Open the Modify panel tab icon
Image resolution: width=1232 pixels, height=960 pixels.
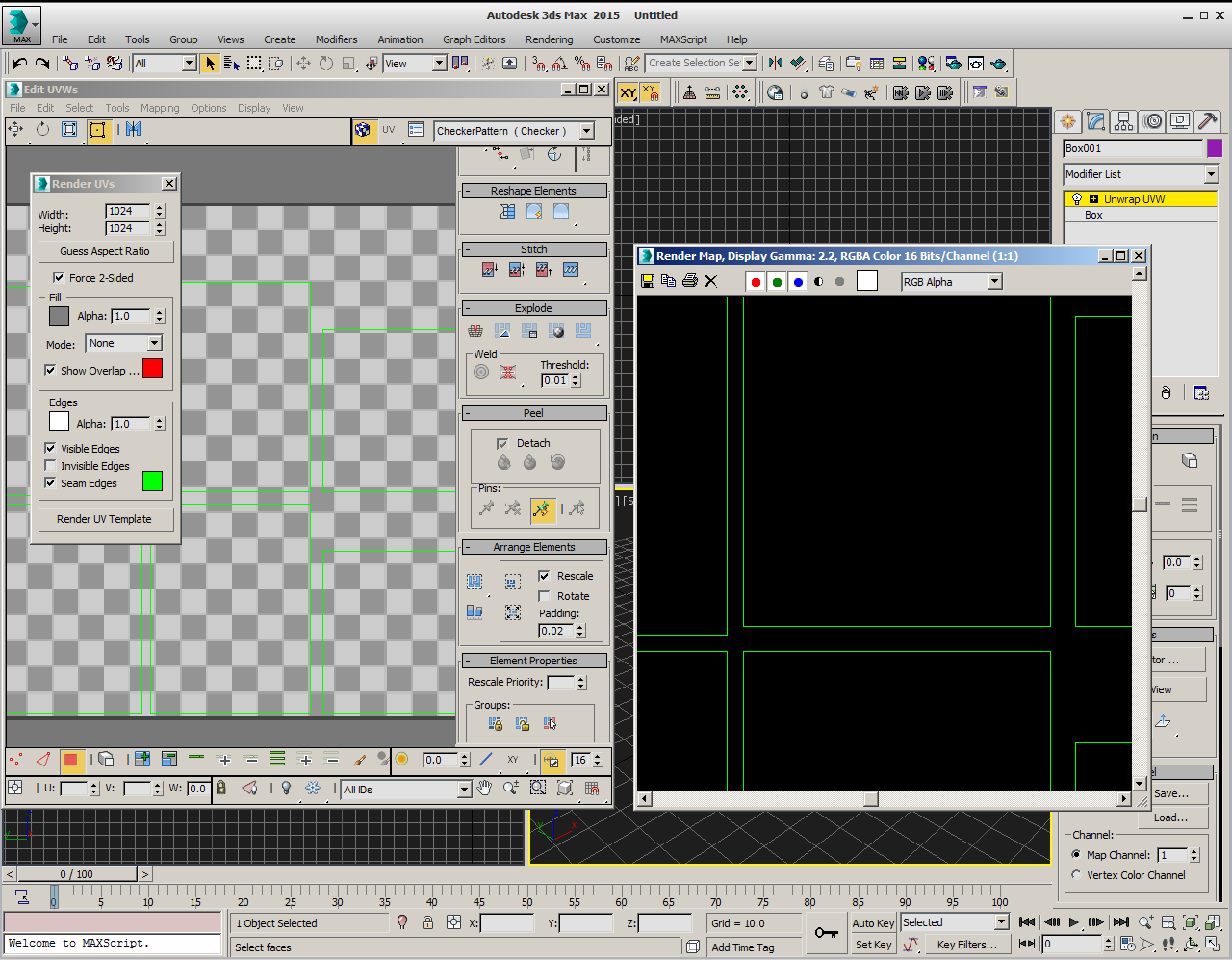click(1095, 121)
